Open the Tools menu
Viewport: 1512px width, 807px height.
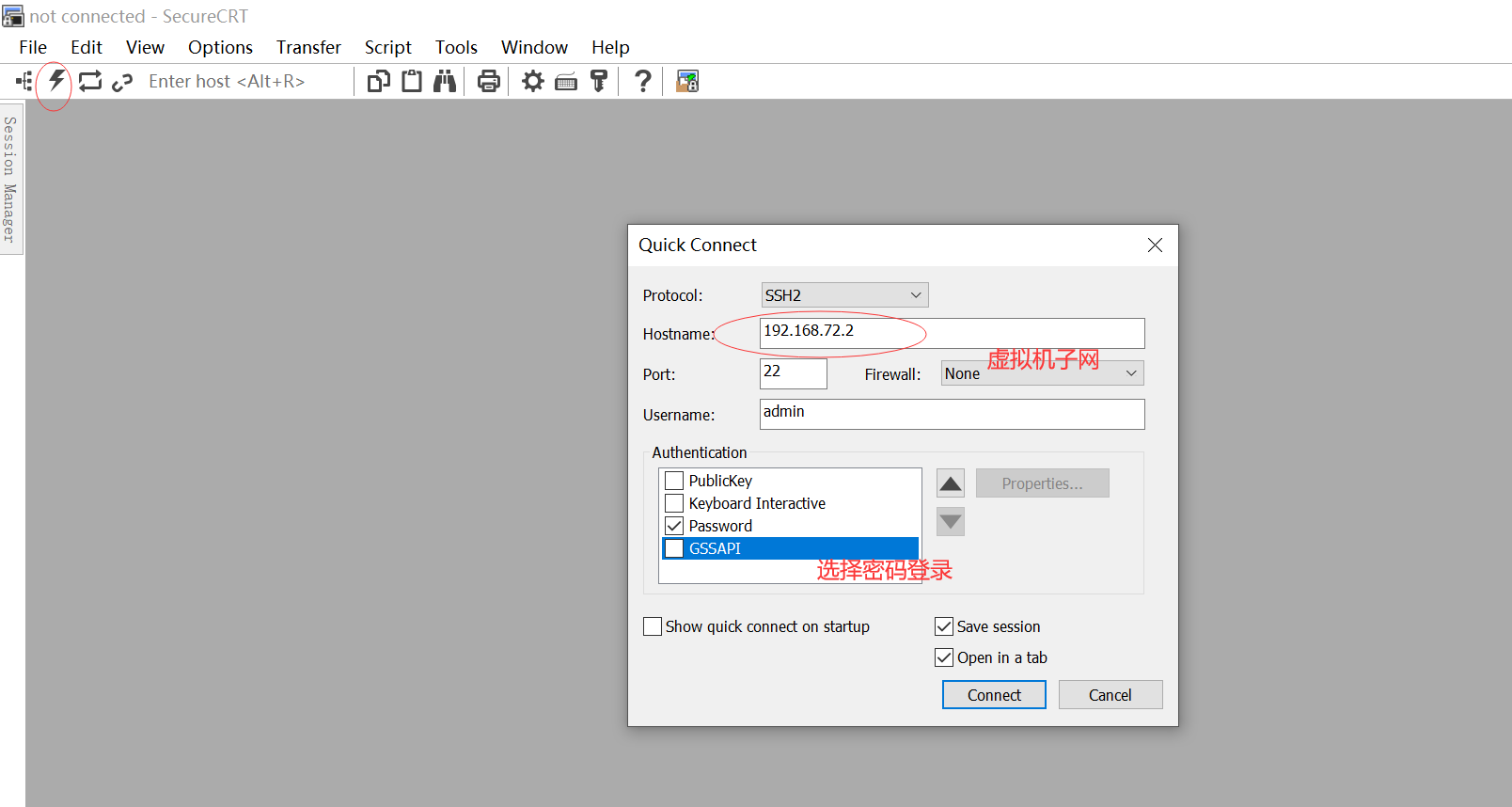pyautogui.click(x=456, y=47)
